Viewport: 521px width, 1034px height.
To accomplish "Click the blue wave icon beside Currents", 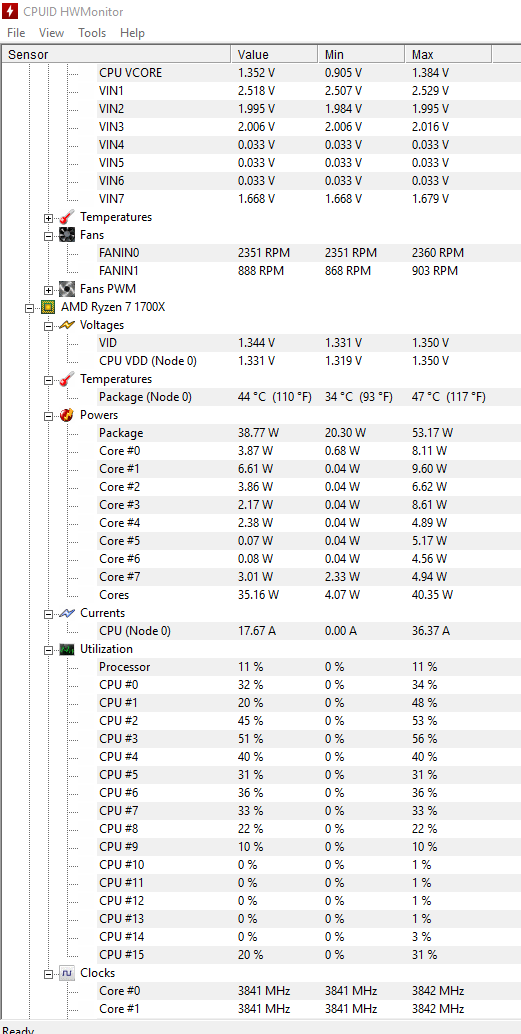I will tap(67, 613).
